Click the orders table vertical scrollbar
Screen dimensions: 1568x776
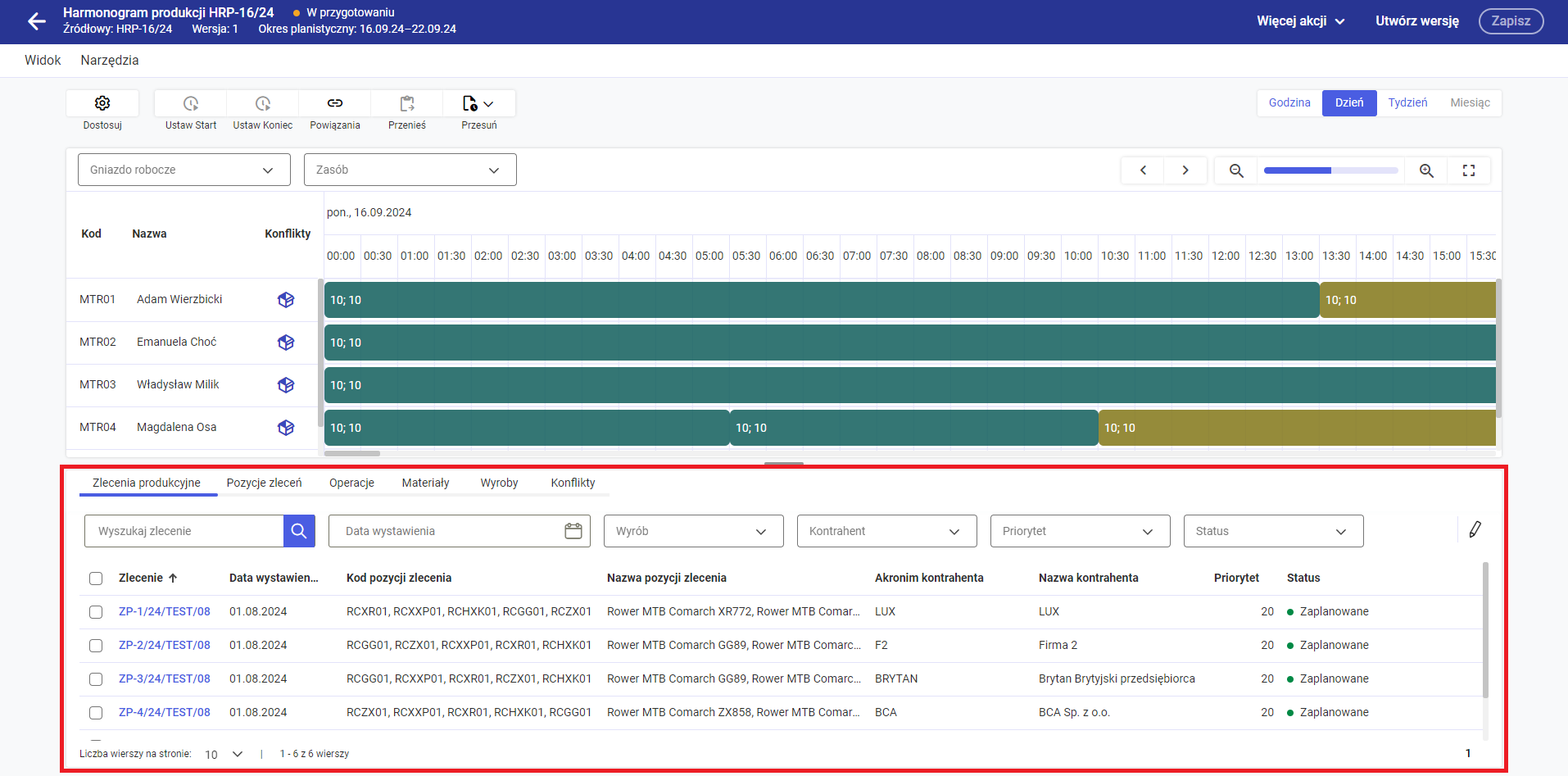[x=1485, y=629]
